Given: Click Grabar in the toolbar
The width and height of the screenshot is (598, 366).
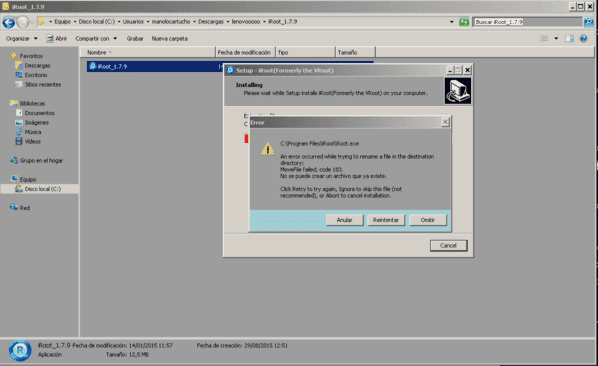Looking at the screenshot, I should (135, 39).
